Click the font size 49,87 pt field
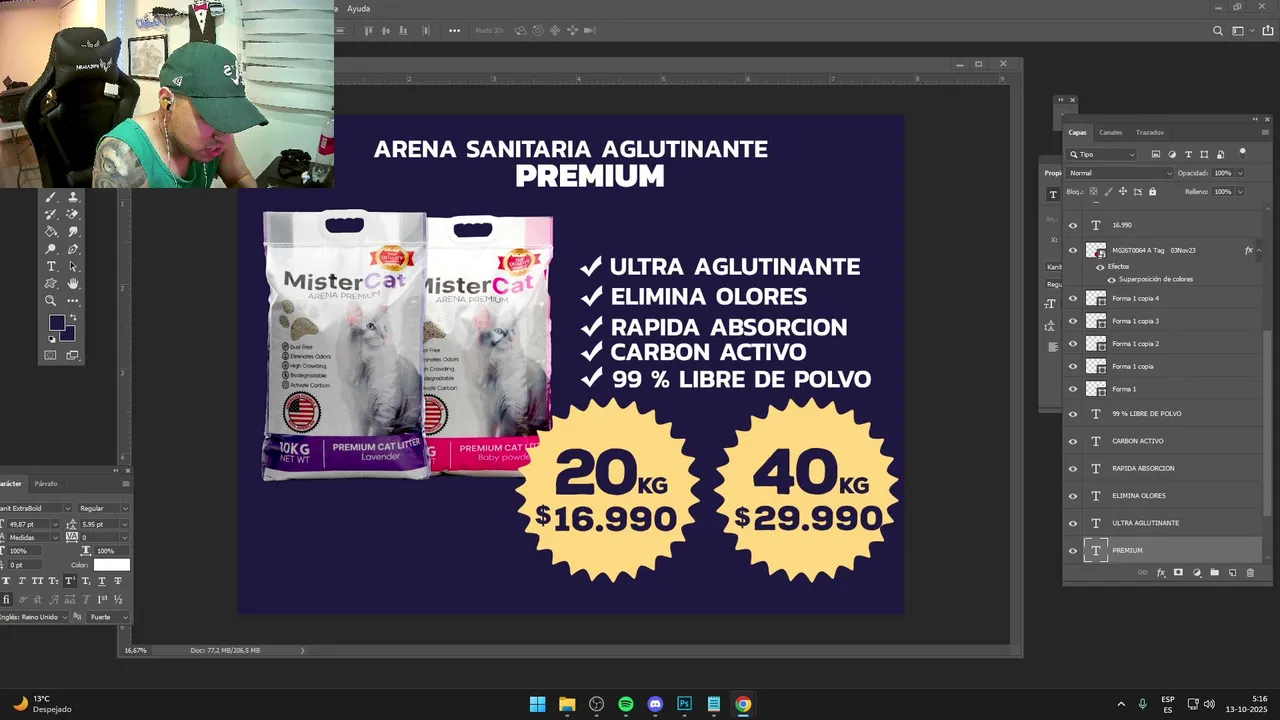This screenshot has height=720, width=1280. pos(27,524)
